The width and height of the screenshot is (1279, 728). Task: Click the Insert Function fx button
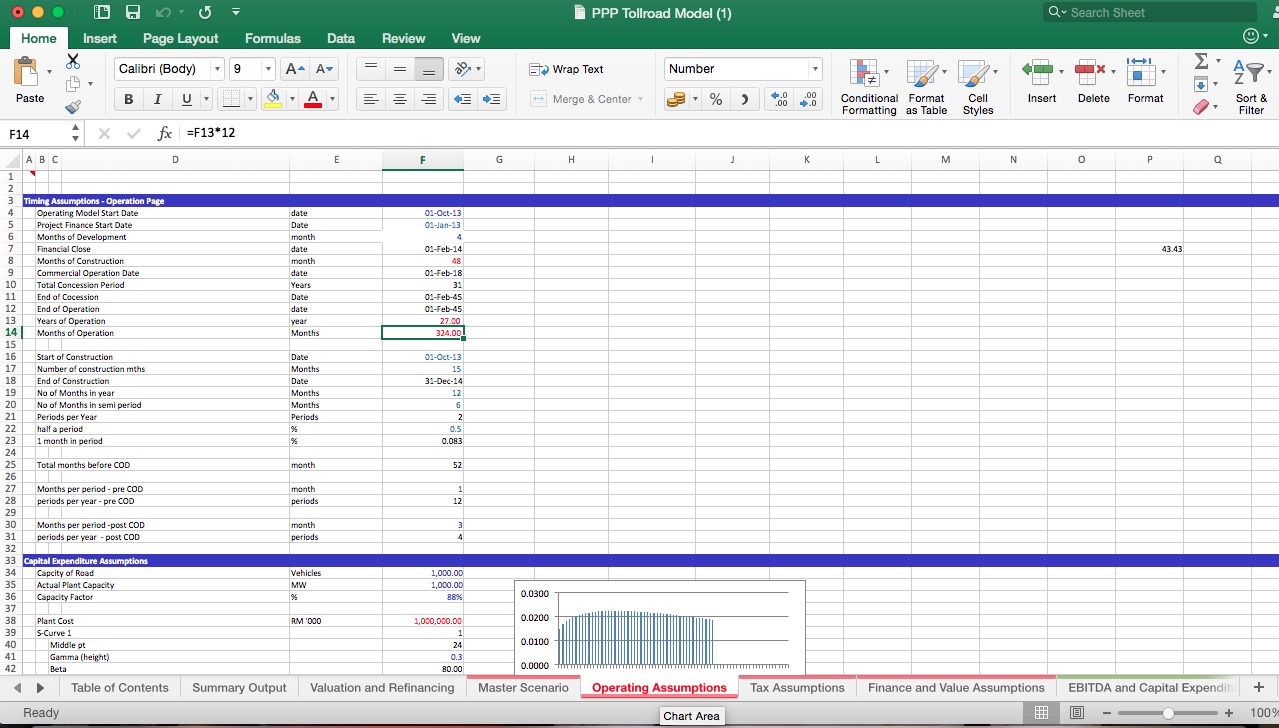point(166,132)
